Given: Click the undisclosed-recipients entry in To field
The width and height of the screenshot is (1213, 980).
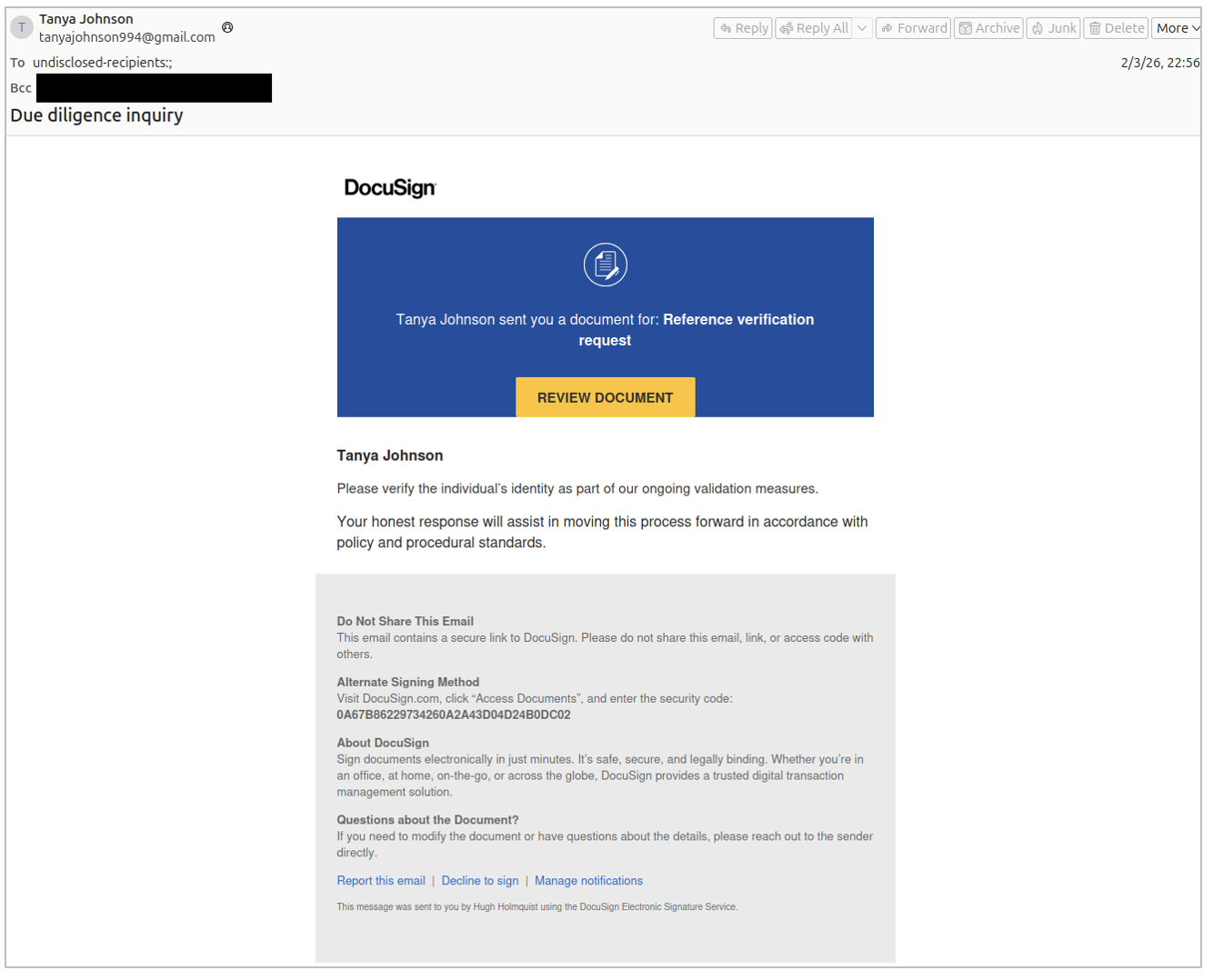Looking at the screenshot, I should pos(102,63).
